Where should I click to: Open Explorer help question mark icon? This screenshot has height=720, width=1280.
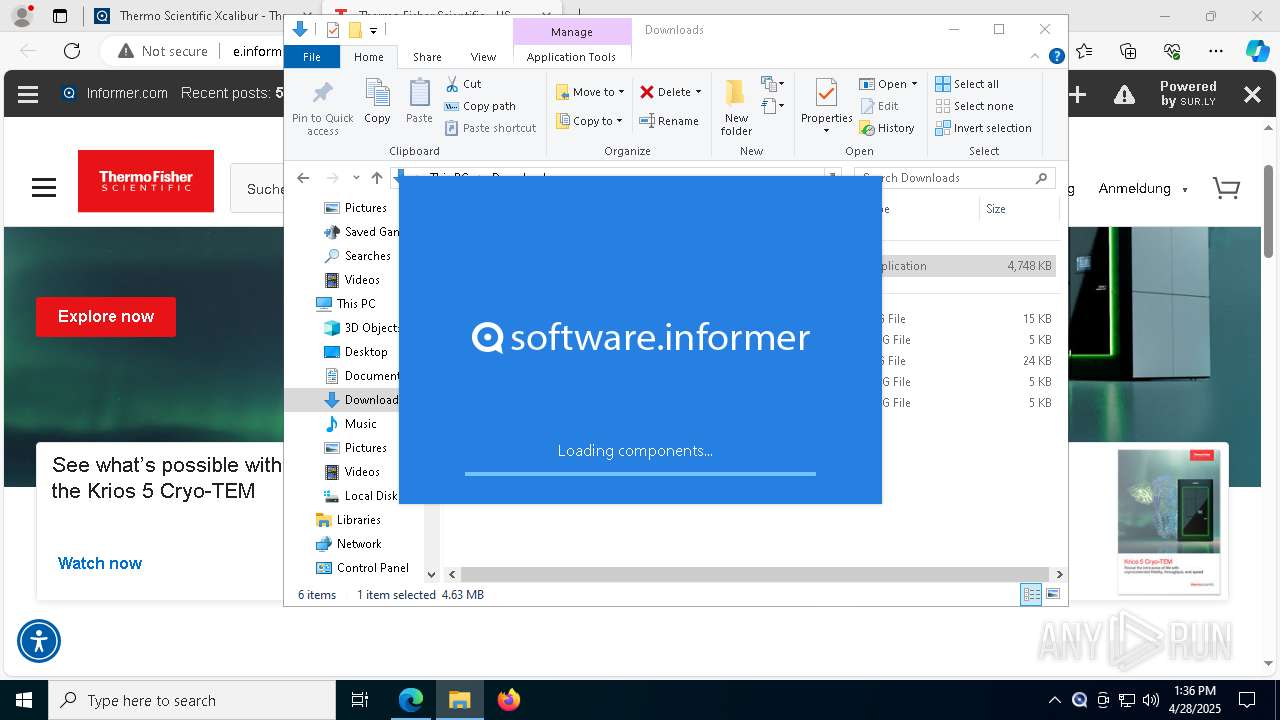(1056, 56)
